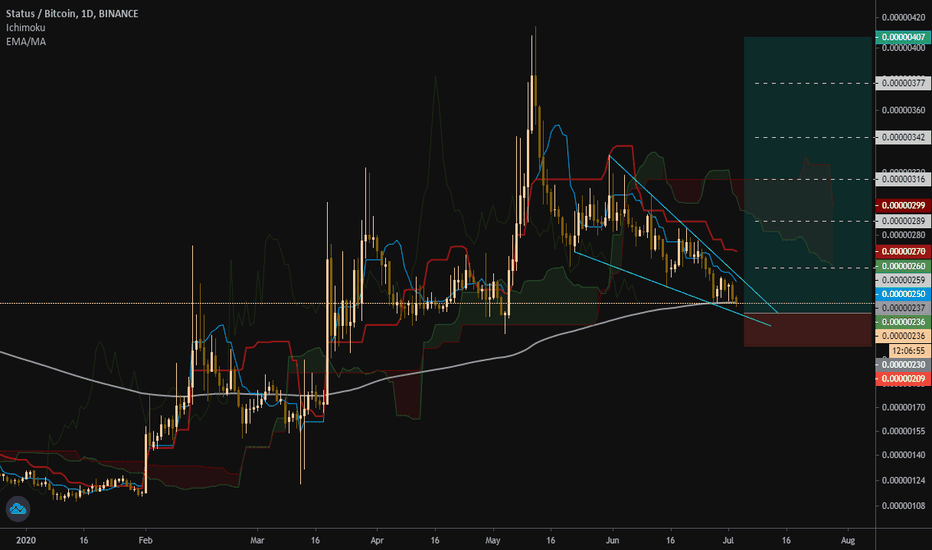Click the peach 0.00000236 current price tag
932x550 pixels.
click(903, 336)
